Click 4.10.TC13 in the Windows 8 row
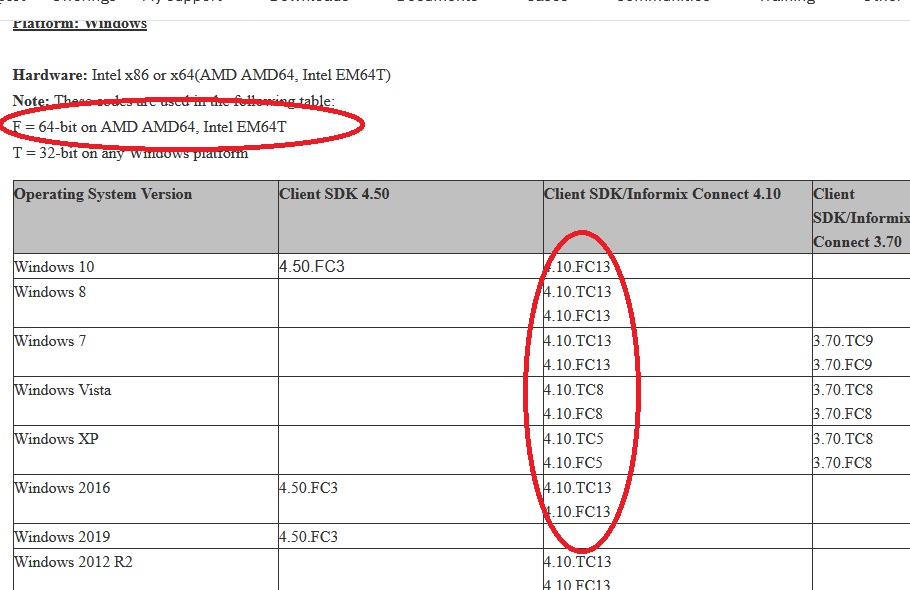The width and height of the screenshot is (910, 590). pyautogui.click(x=577, y=292)
